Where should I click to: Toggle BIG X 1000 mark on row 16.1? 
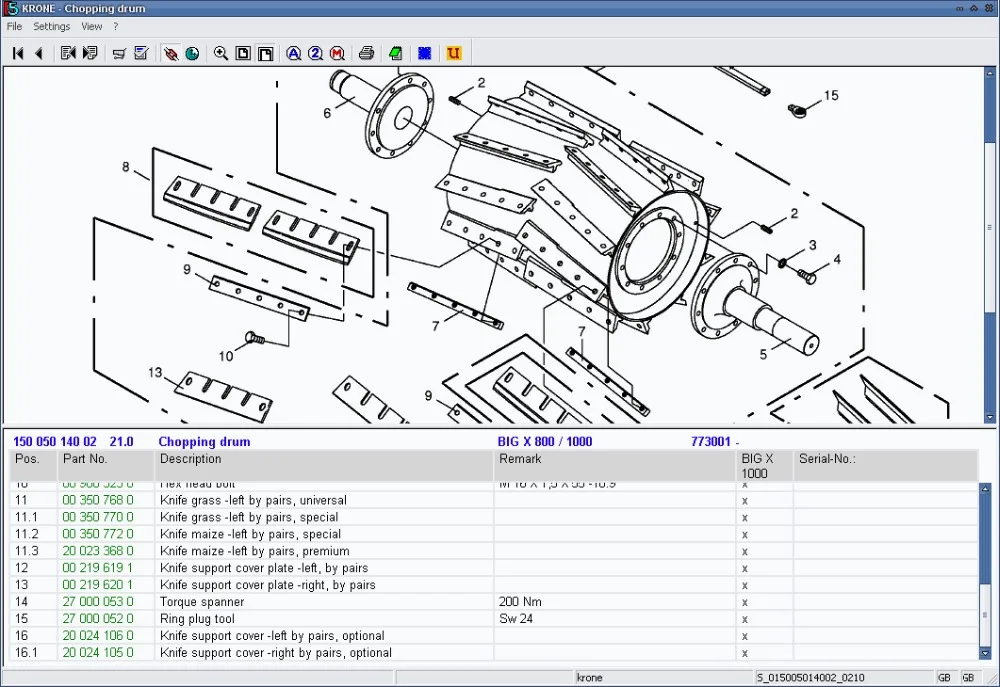743,652
